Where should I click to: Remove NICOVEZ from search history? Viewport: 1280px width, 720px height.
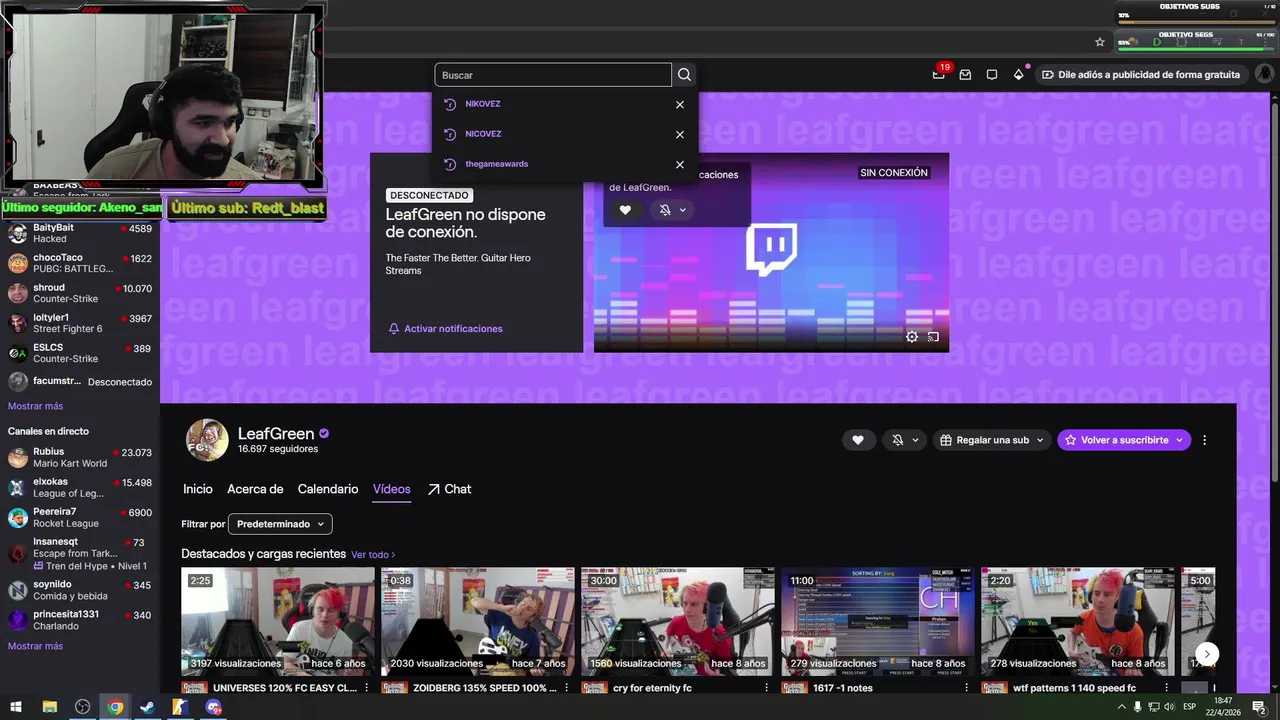click(x=680, y=134)
